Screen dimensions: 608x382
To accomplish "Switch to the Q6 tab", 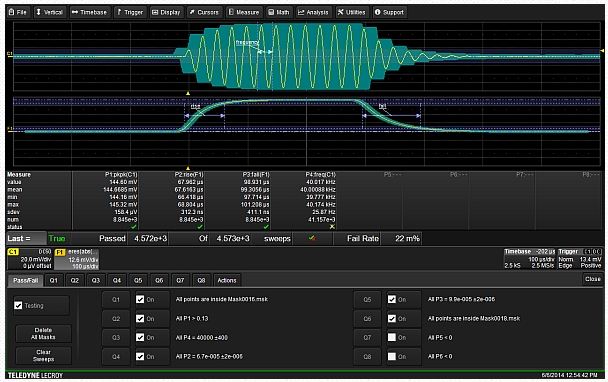I will coord(159,280).
